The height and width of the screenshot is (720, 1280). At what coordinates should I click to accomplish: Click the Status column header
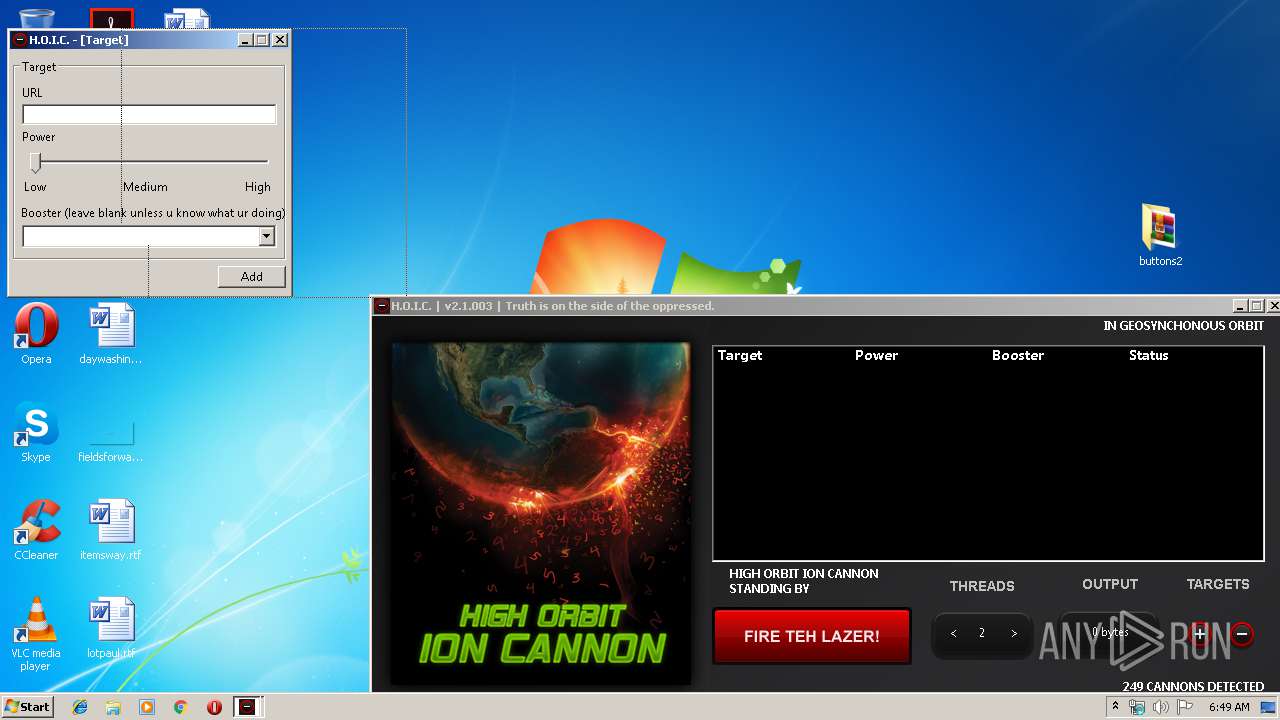(1148, 355)
